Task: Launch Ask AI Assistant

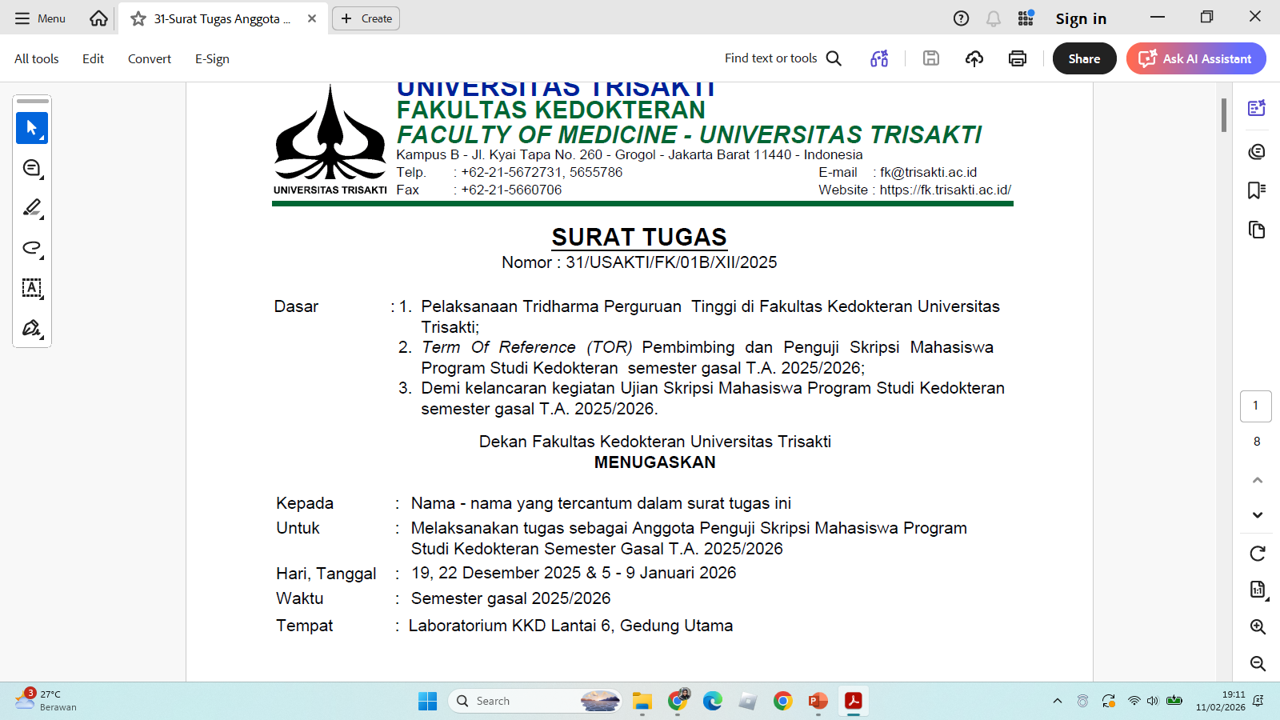Action: click(x=1196, y=59)
